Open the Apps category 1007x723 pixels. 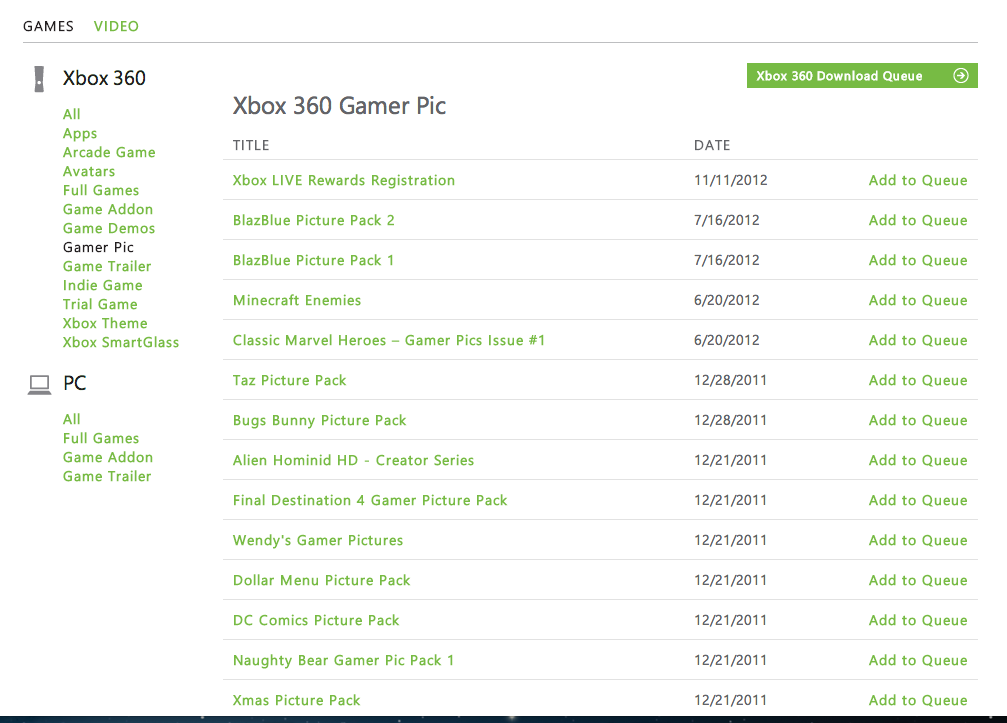(x=80, y=134)
